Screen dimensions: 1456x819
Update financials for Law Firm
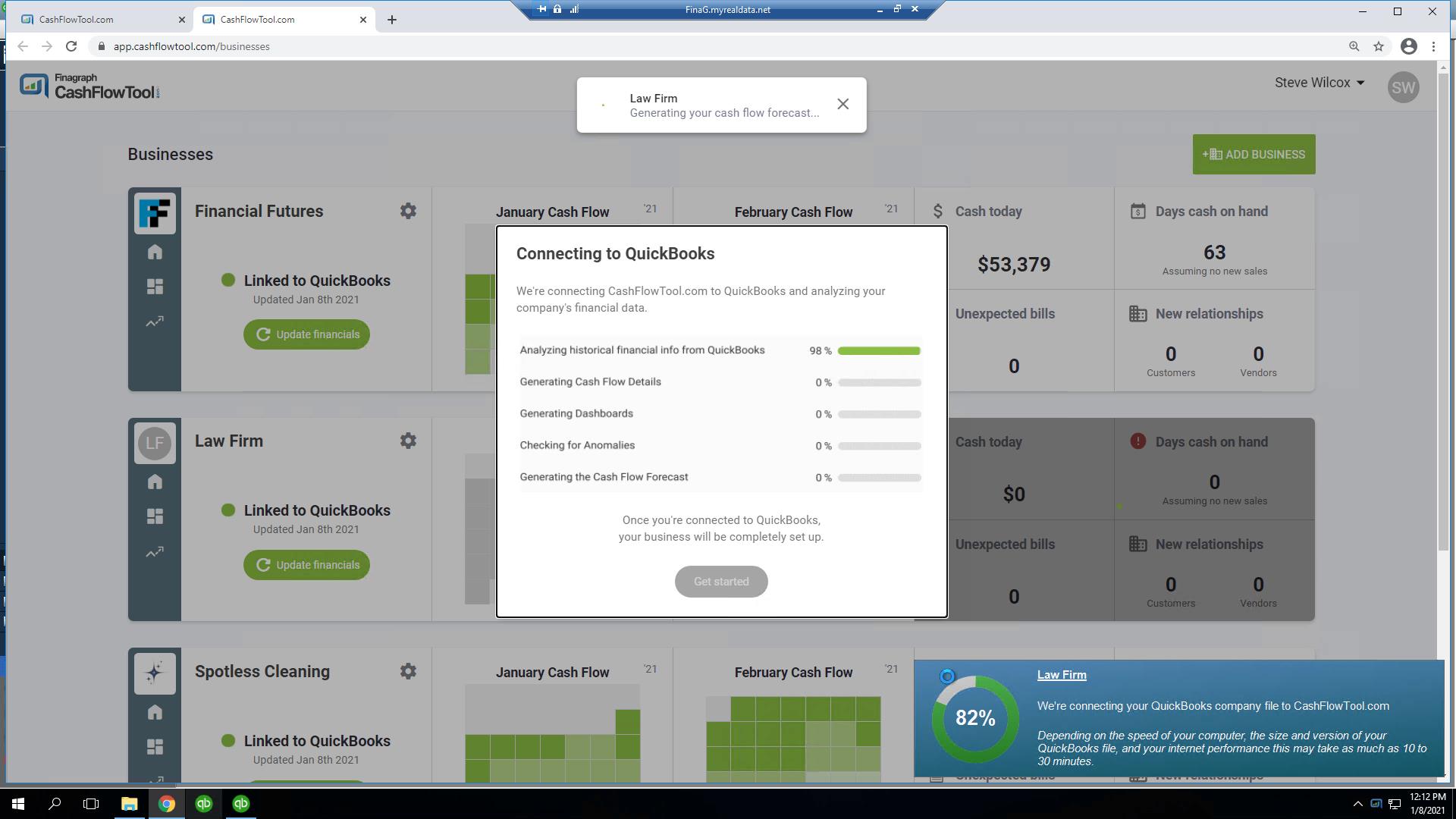coord(306,565)
